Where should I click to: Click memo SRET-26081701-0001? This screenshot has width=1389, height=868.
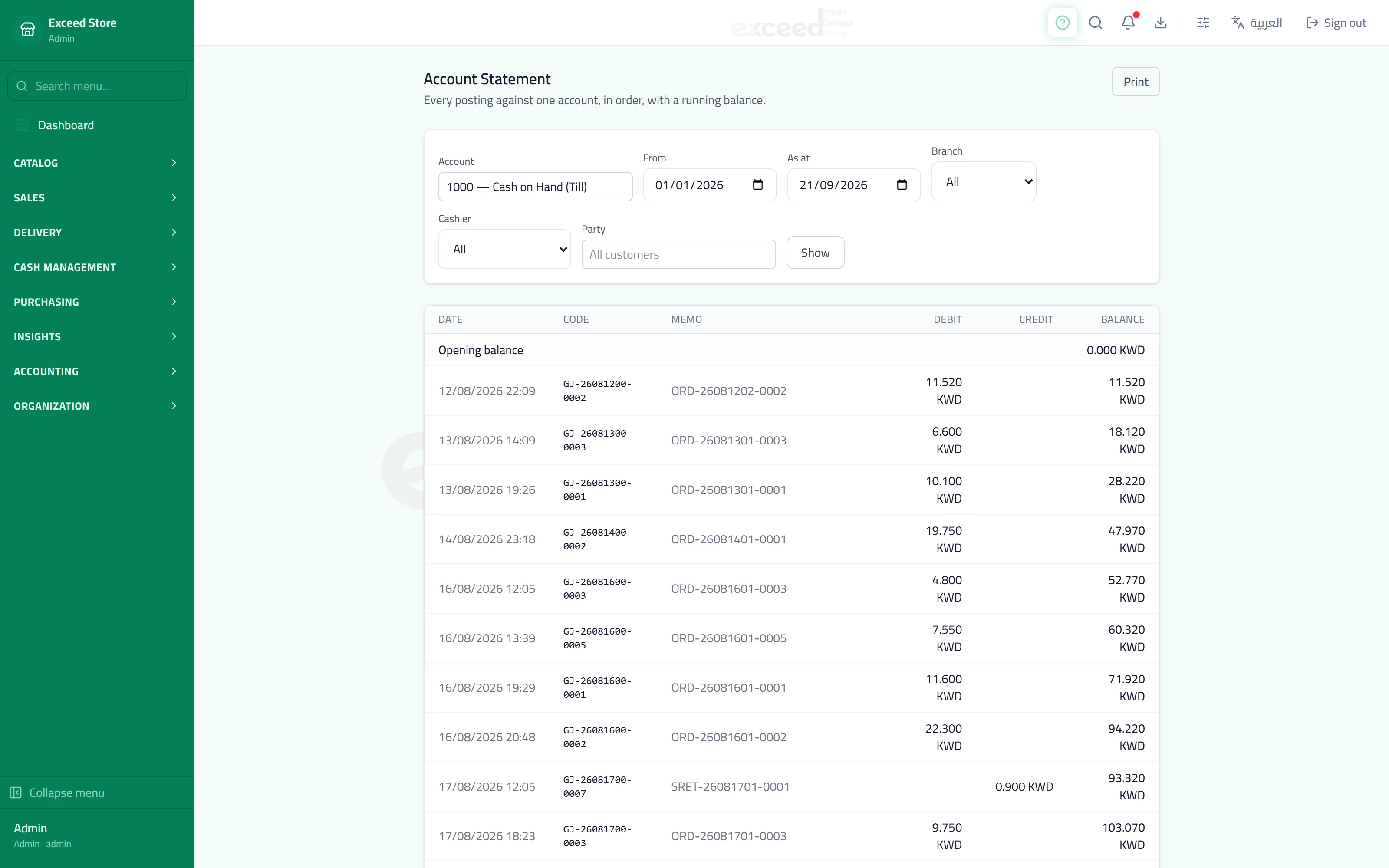pyautogui.click(x=730, y=786)
